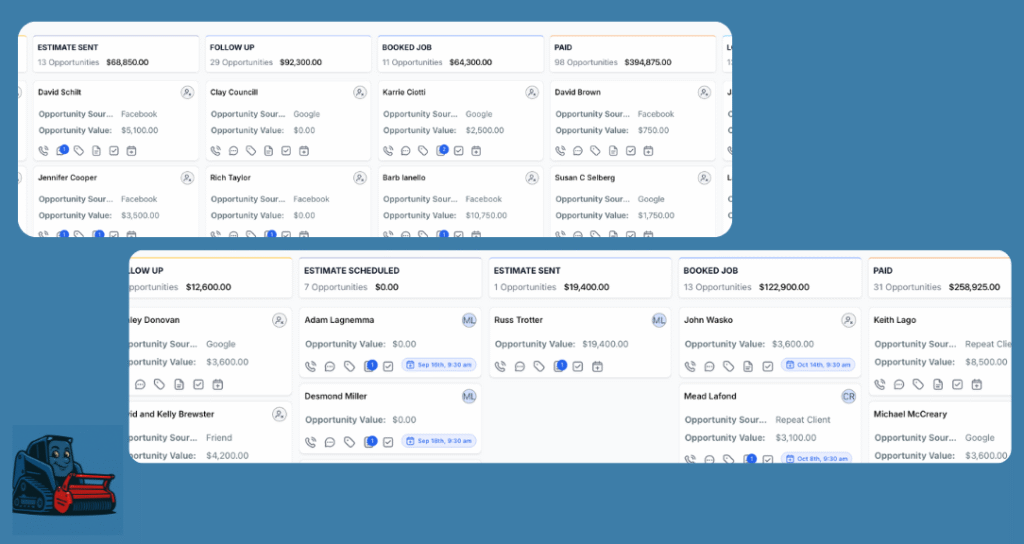Open the tags icon on Clay Councill's card

250,151
